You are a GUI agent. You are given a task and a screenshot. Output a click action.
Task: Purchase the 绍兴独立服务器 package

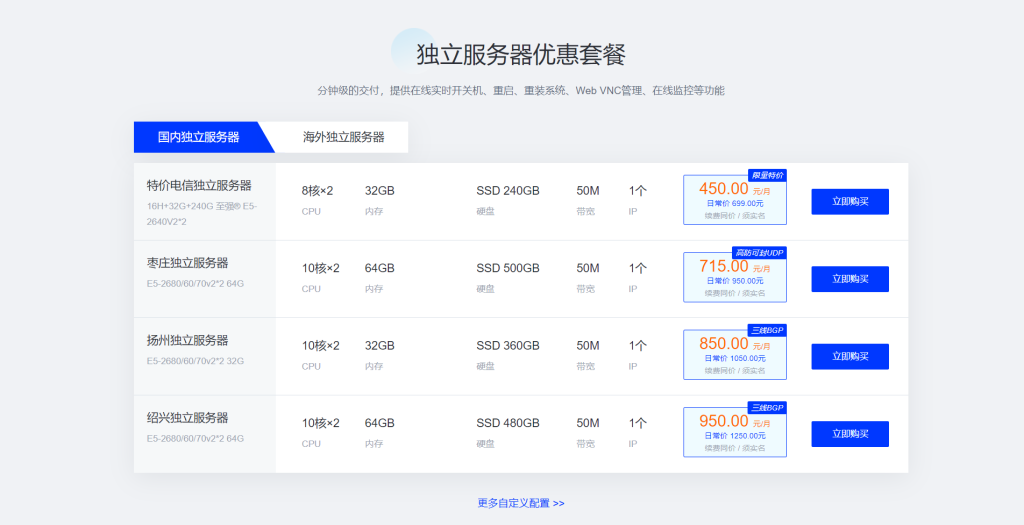click(849, 434)
